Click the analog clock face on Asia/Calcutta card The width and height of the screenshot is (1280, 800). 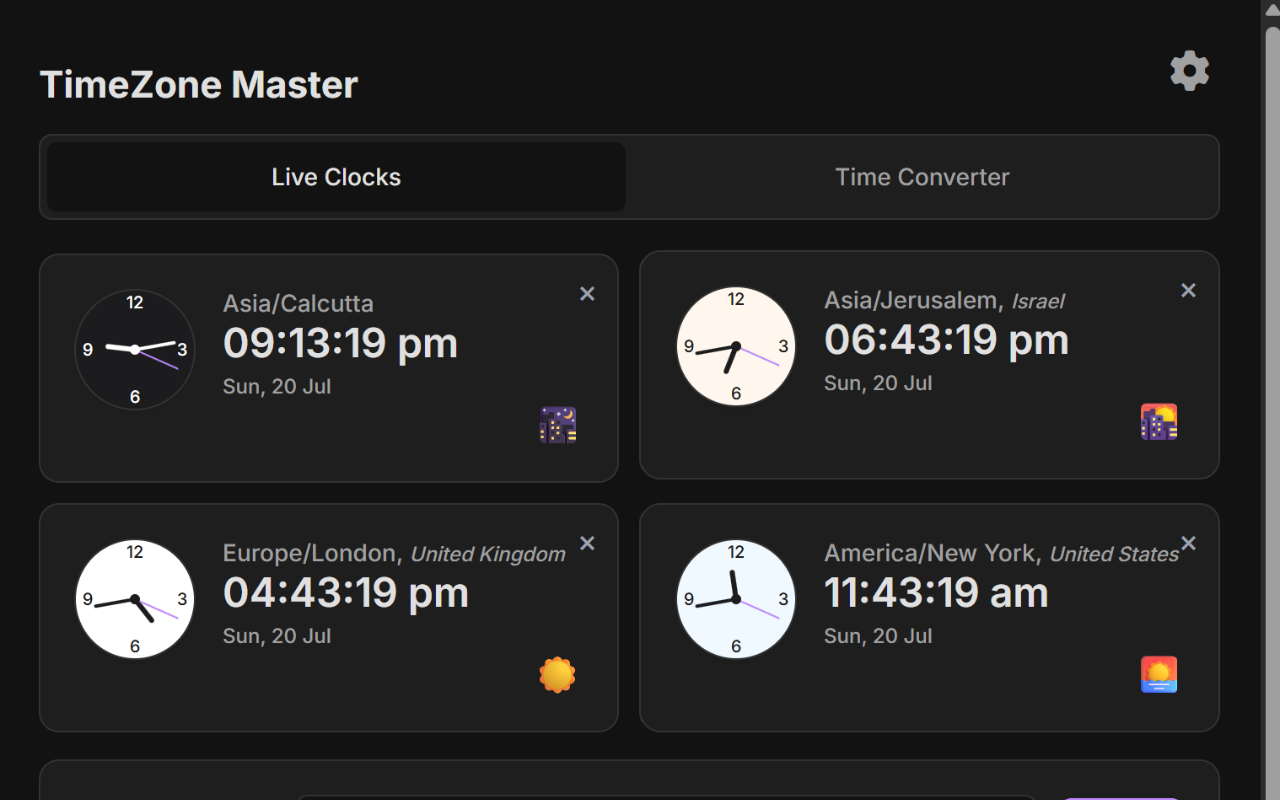pos(134,349)
